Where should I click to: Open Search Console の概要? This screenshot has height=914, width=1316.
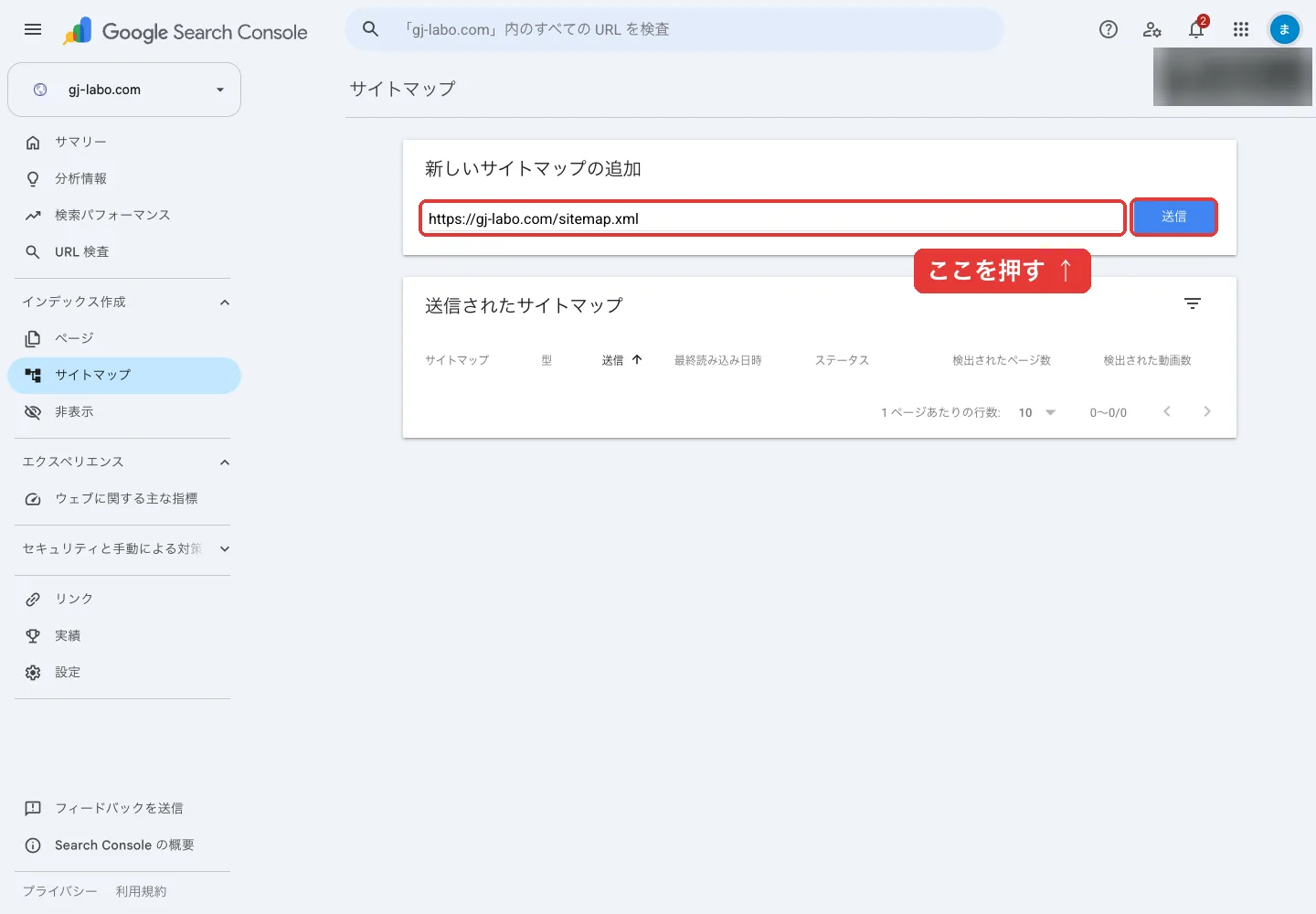tap(124, 845)
